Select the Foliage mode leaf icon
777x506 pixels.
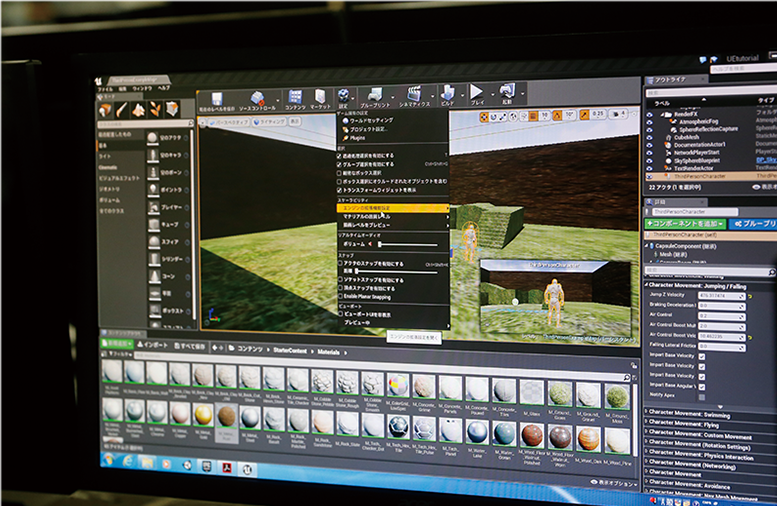pos(155,109)
